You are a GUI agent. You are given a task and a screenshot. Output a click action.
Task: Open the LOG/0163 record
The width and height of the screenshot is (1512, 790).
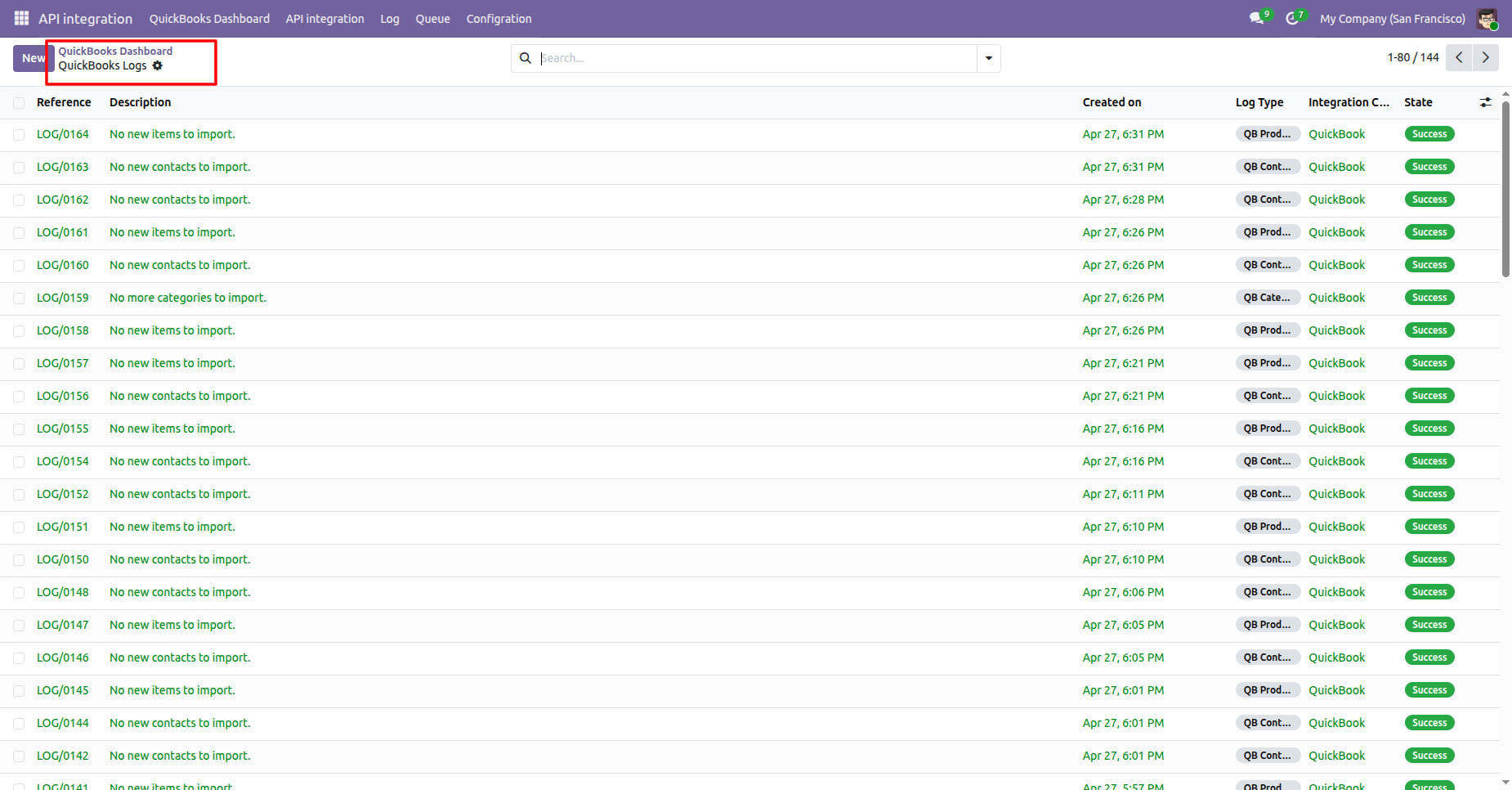coord(63,167)
